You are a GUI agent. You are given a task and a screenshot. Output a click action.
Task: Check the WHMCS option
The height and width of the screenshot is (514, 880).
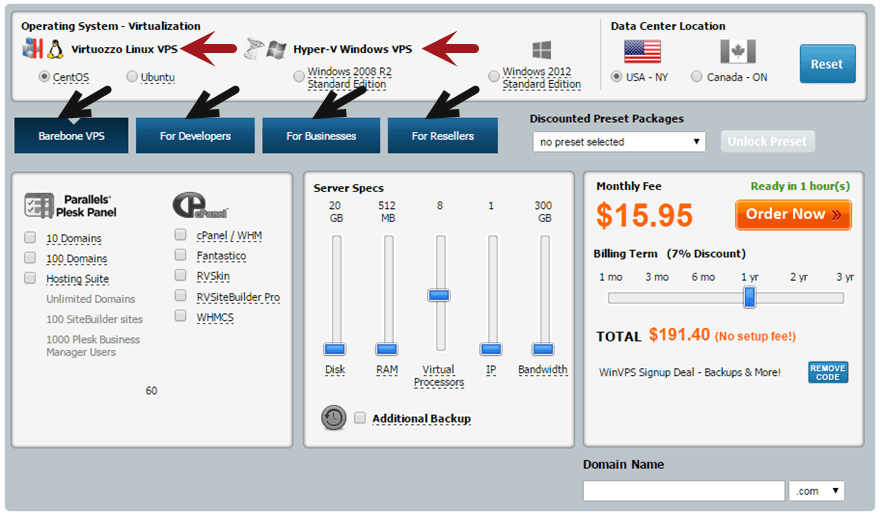point(180,315)
